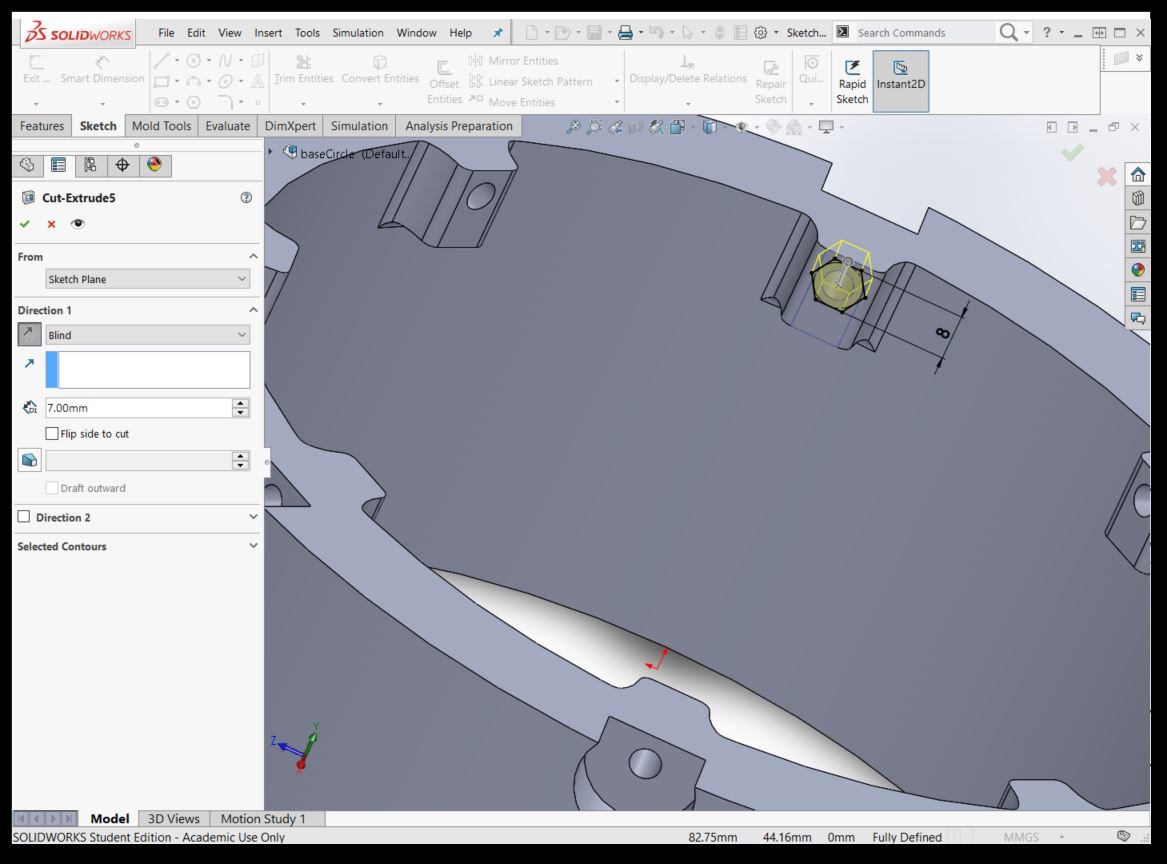
Task: Open the DisplayManager color ball tab
Action: [x=153, y=165]
